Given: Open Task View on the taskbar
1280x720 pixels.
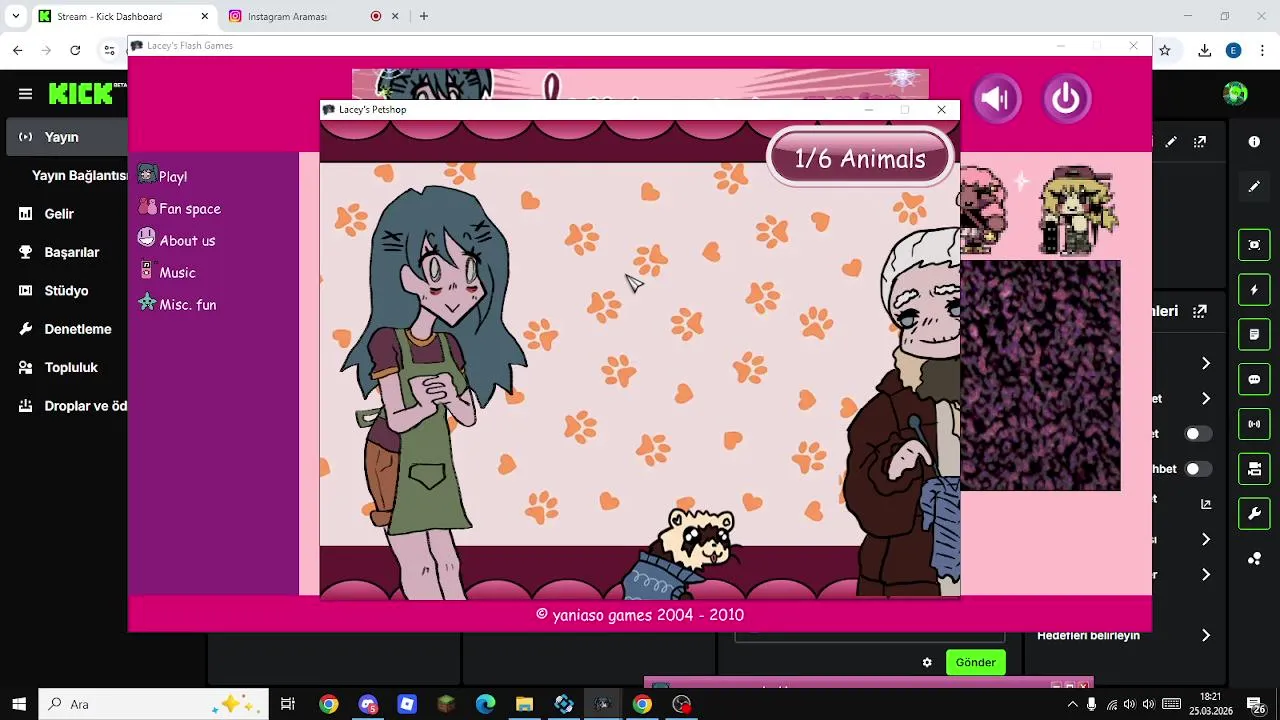Looking at the screenshot, I should [x=288, y=704].
